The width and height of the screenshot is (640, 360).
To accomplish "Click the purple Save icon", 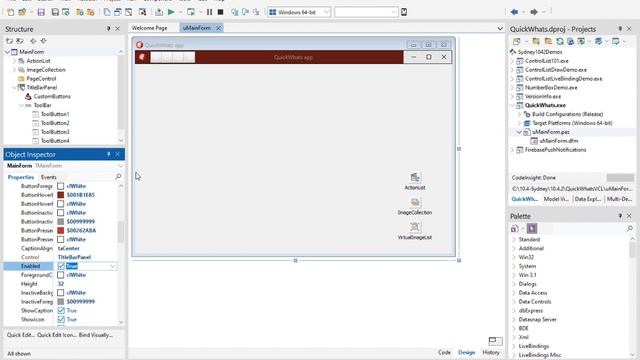I will pos(41,12).
